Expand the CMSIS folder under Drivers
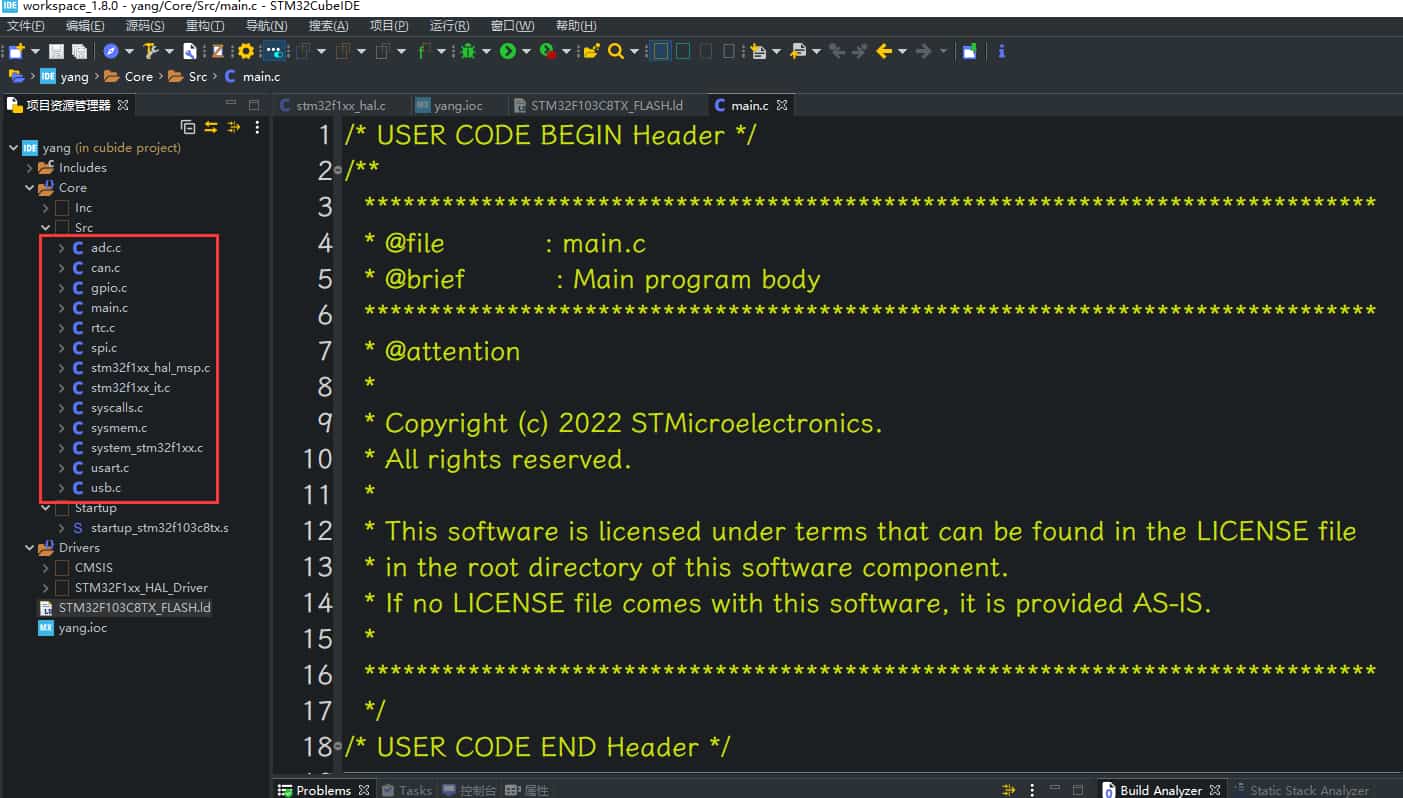1403x798 pixels. (45, 568)
